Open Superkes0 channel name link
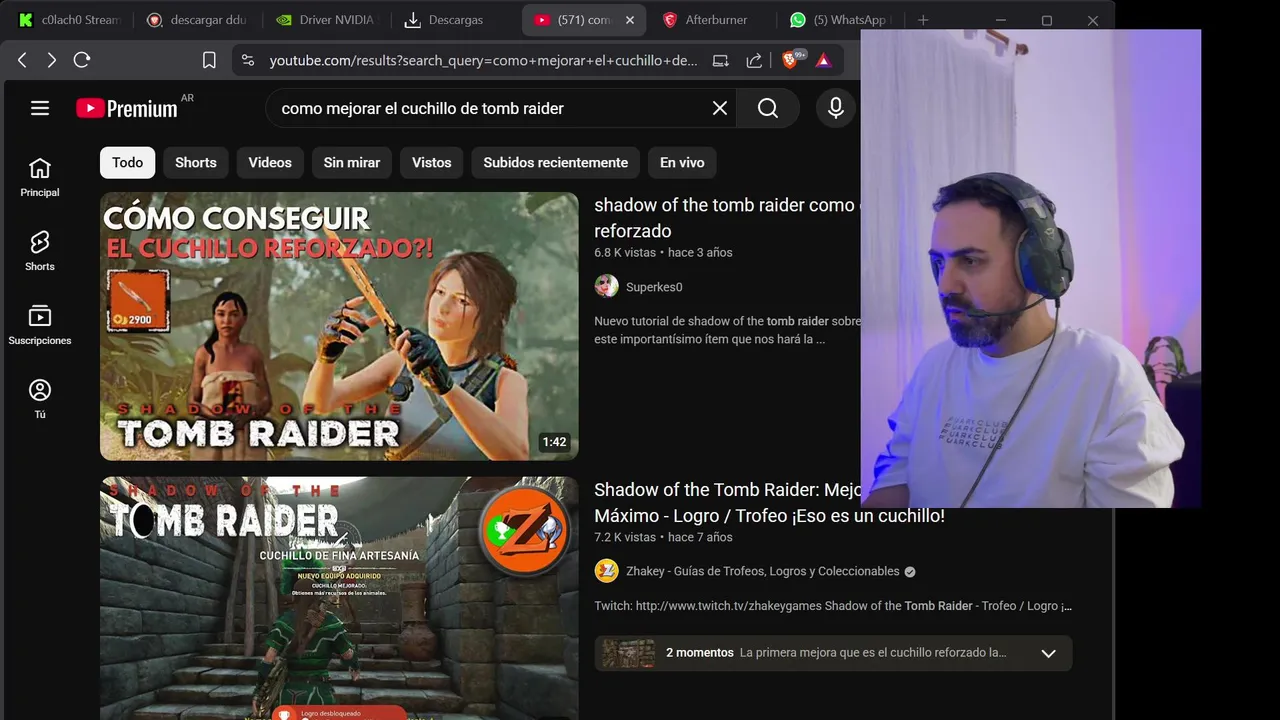 [654, 287]
